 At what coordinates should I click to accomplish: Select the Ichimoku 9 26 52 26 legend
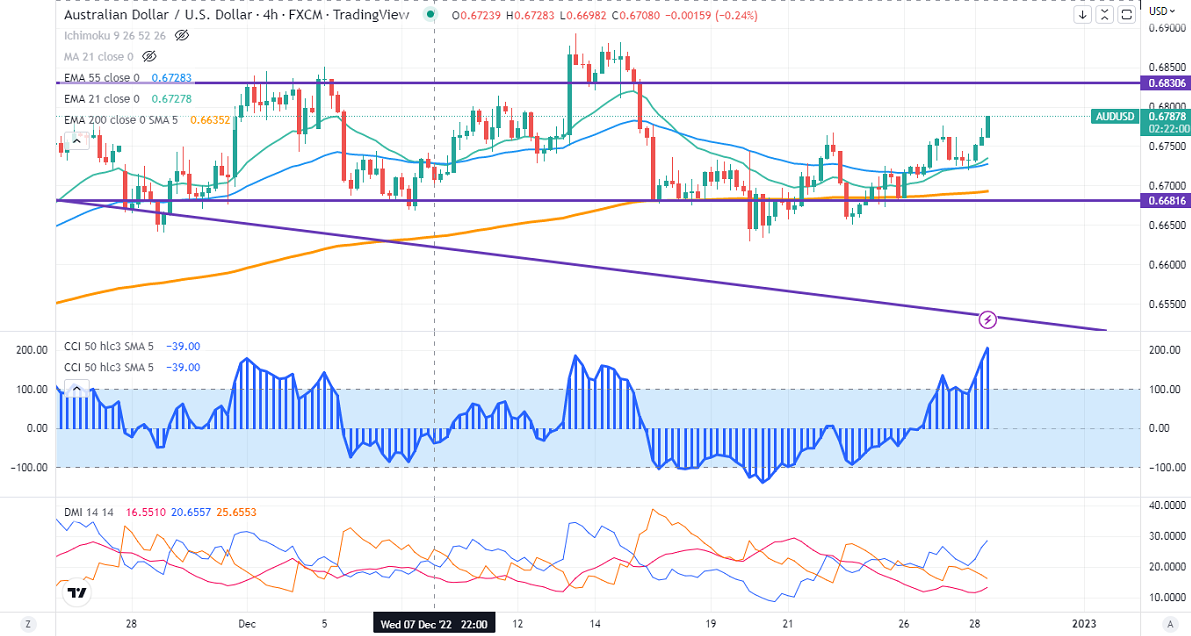(x=115, y=35)
